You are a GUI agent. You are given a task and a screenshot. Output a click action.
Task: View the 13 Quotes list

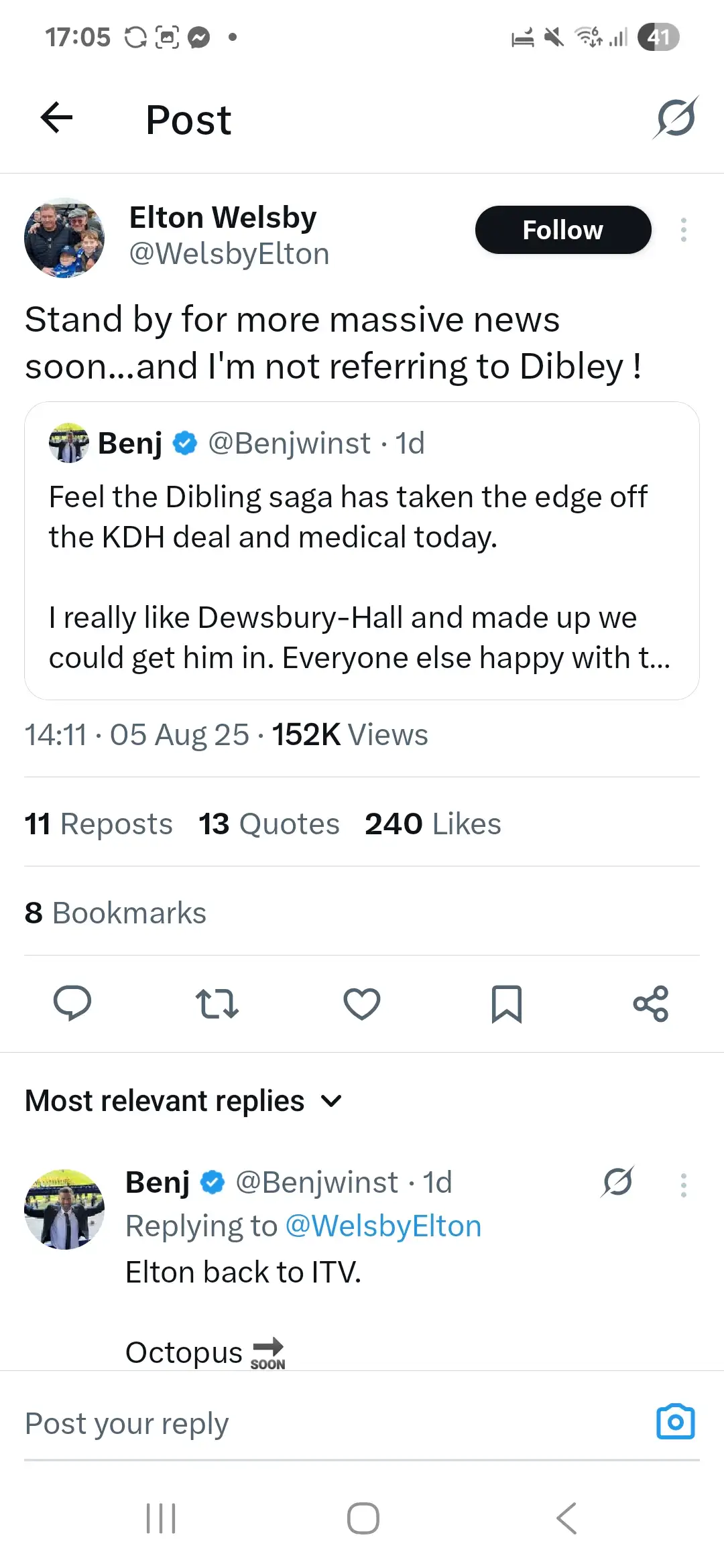pos(269,824)
